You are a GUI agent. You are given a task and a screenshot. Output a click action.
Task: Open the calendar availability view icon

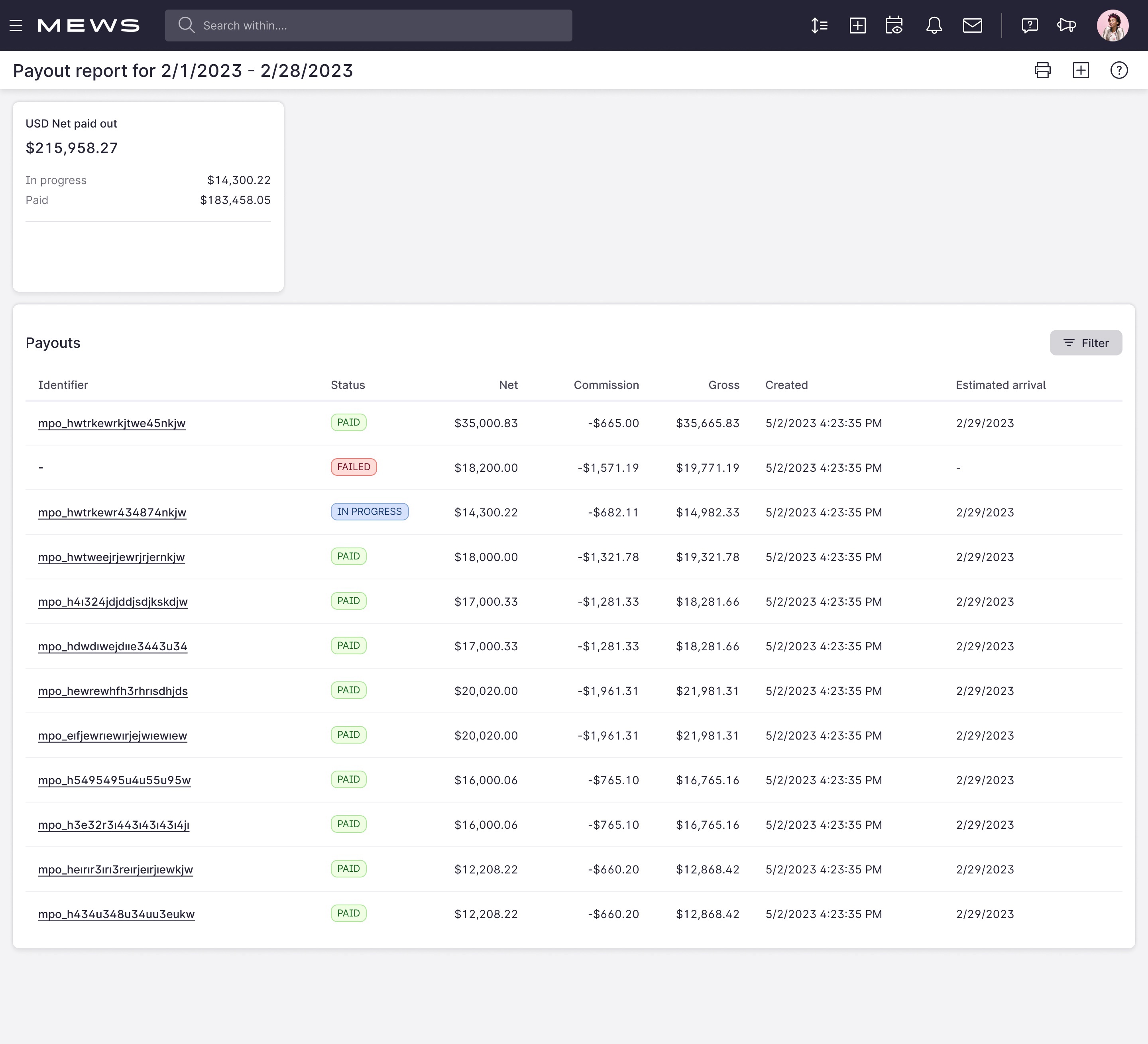click(894, 25)
